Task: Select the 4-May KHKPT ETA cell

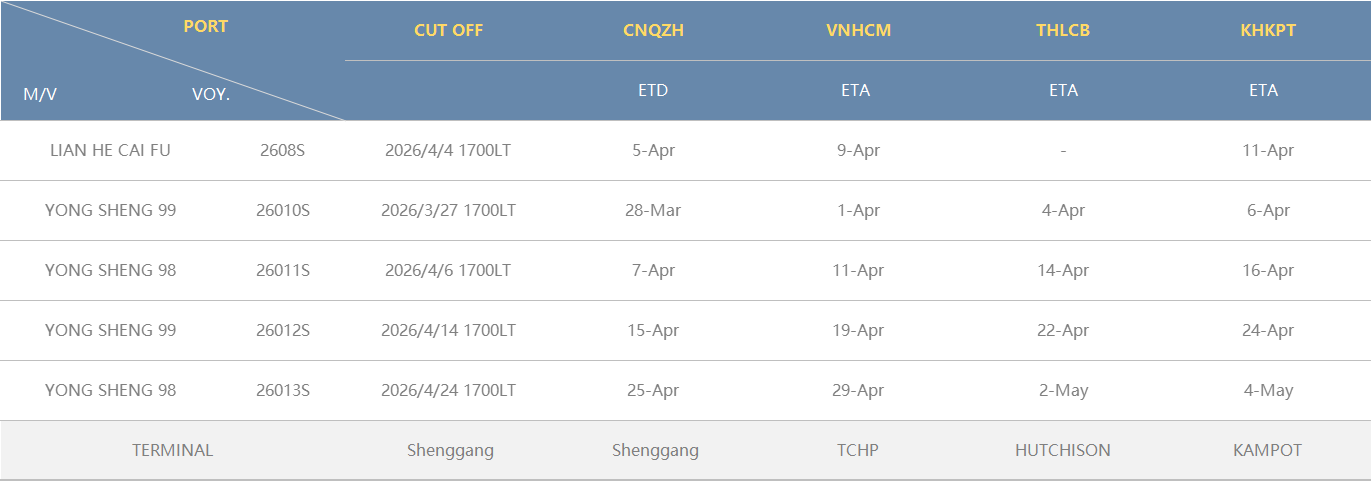Action: (1268, 391)
